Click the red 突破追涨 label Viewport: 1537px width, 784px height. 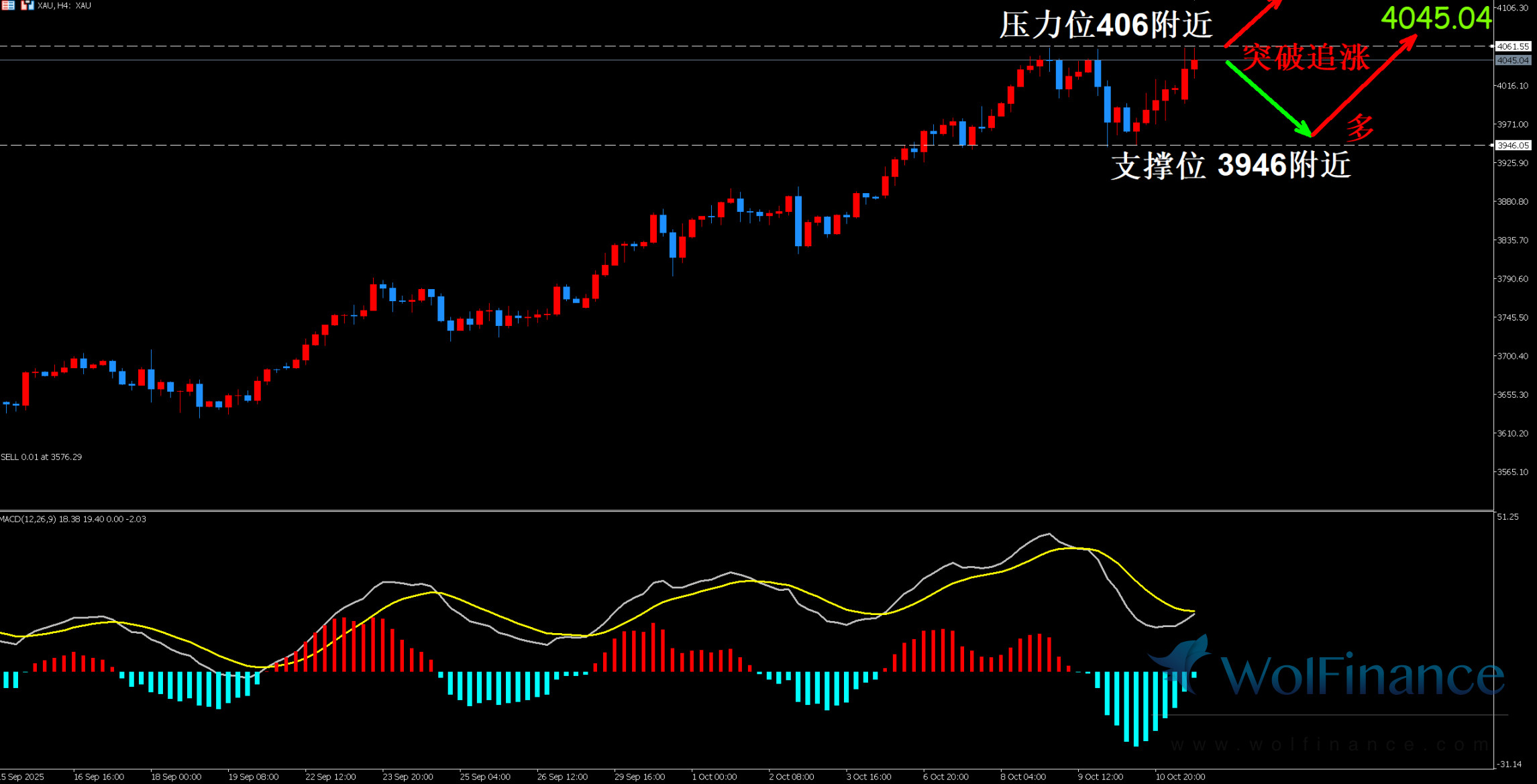1305,57
